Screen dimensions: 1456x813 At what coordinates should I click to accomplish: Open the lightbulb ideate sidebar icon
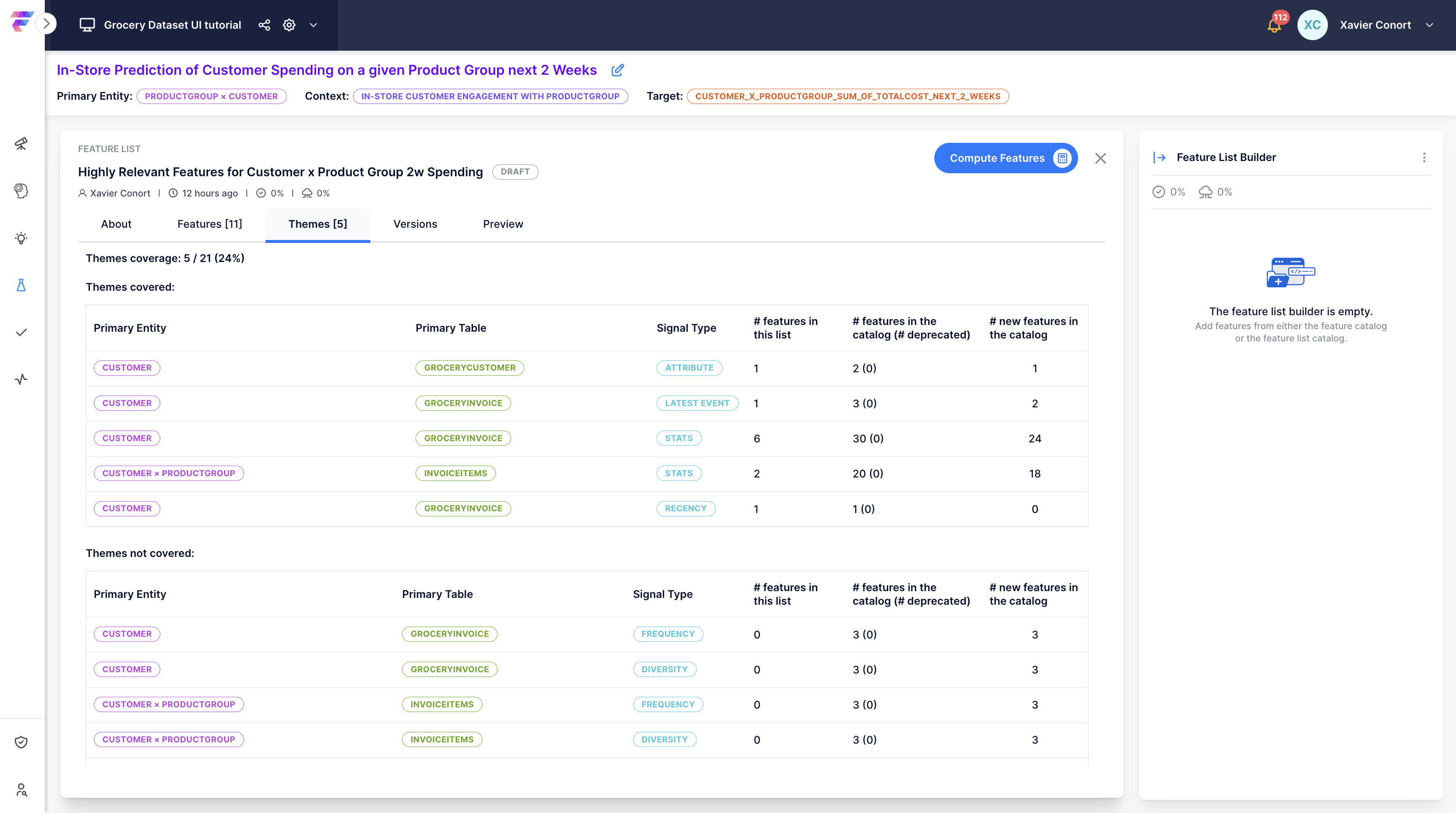pos(22,238)
